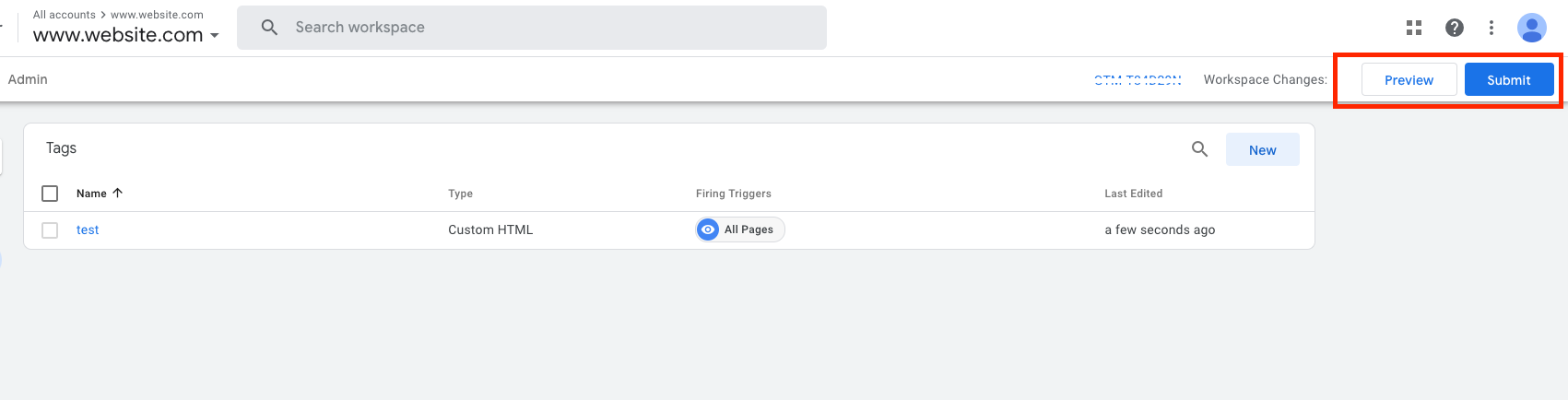The image size is (1568, 400).
Task: Check the box next to test tag
Action: [50, 230]
